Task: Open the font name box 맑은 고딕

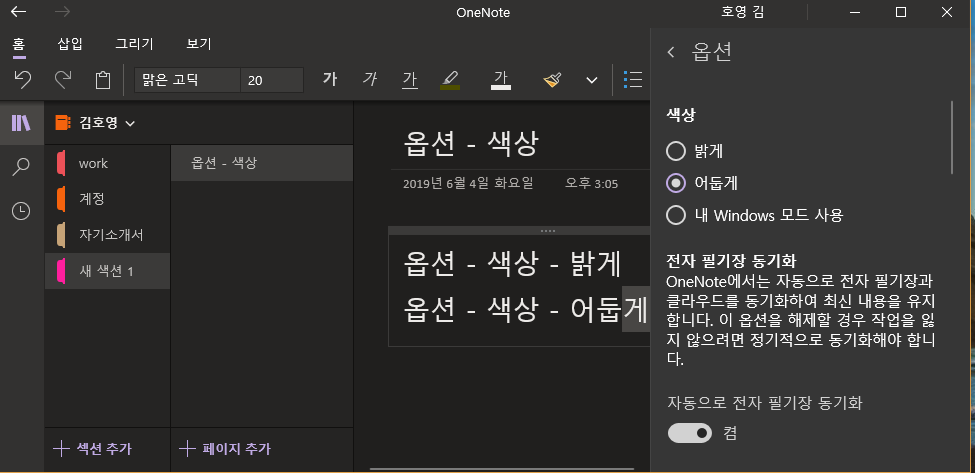Action: coord(187,80)
